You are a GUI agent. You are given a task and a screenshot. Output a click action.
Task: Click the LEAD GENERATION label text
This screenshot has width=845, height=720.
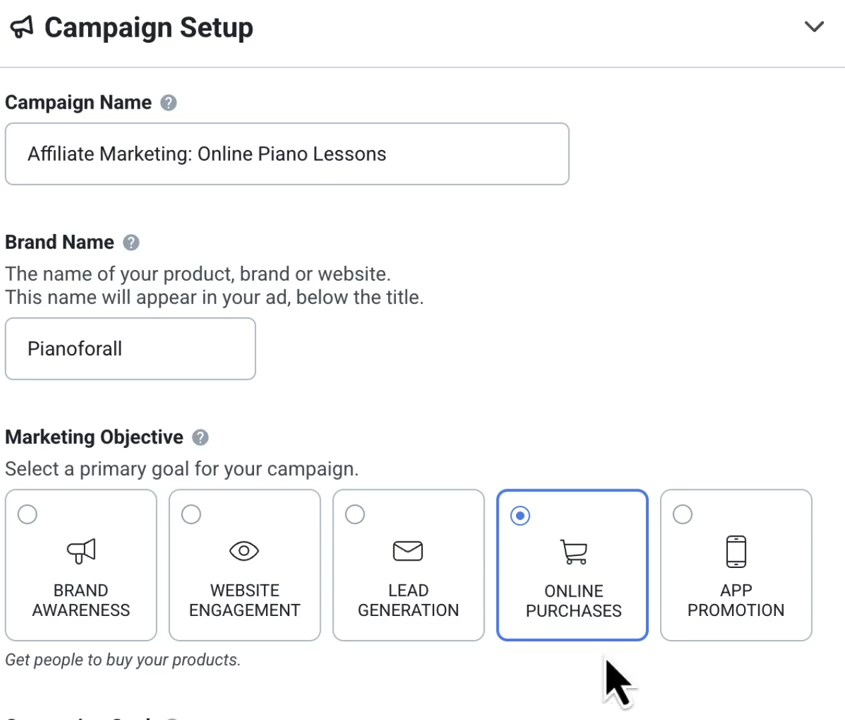coord(408,600)
